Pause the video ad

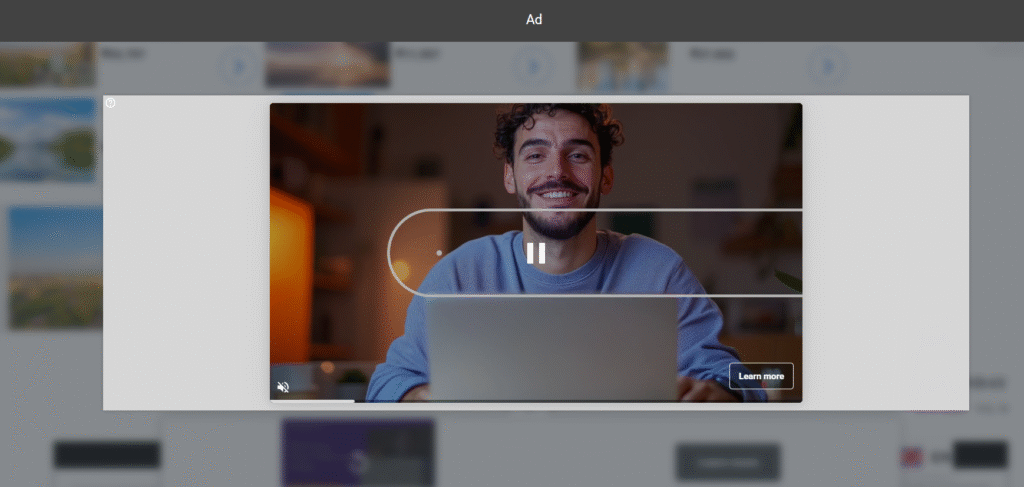[536, 253]
